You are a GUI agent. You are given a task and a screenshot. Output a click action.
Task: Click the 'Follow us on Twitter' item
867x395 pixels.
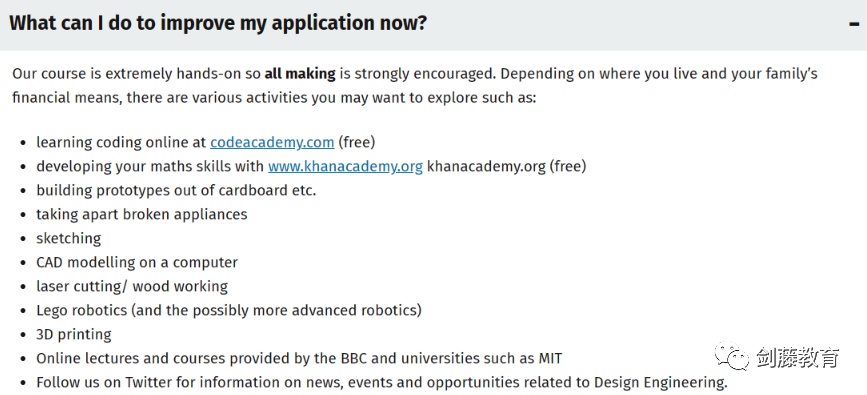[x=382, y=382]
